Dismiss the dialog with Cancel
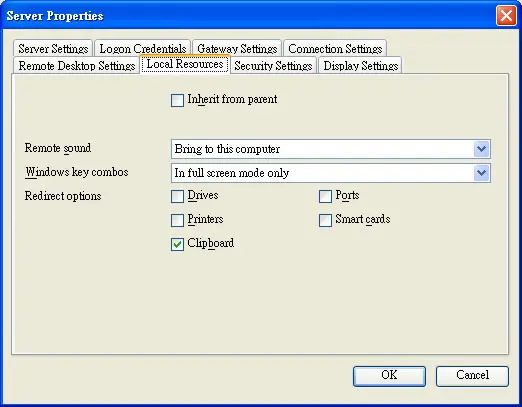Image resolution: width=522 pixels, height=407 pixels. tap(472, 376)
